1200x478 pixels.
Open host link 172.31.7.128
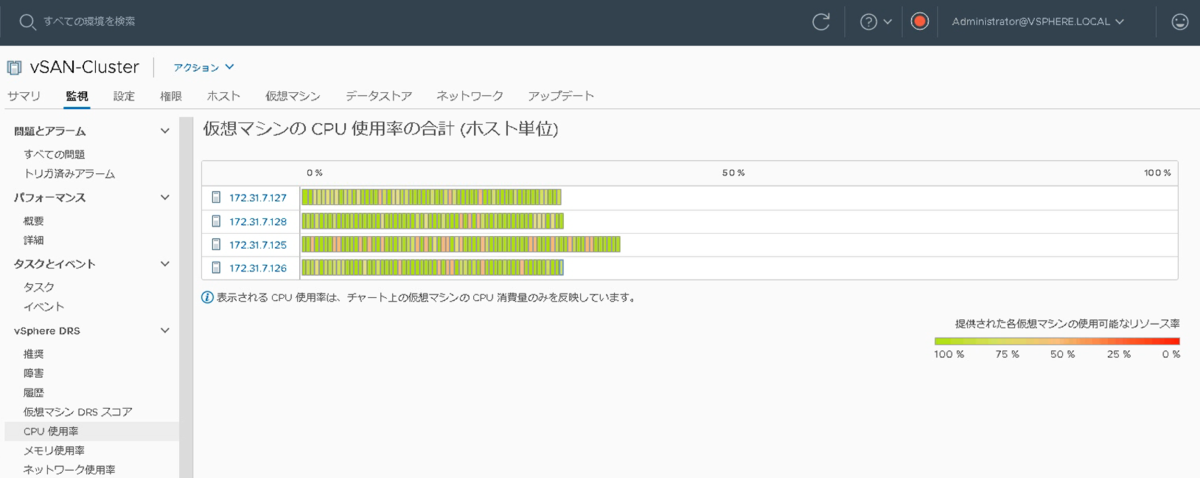258,221
